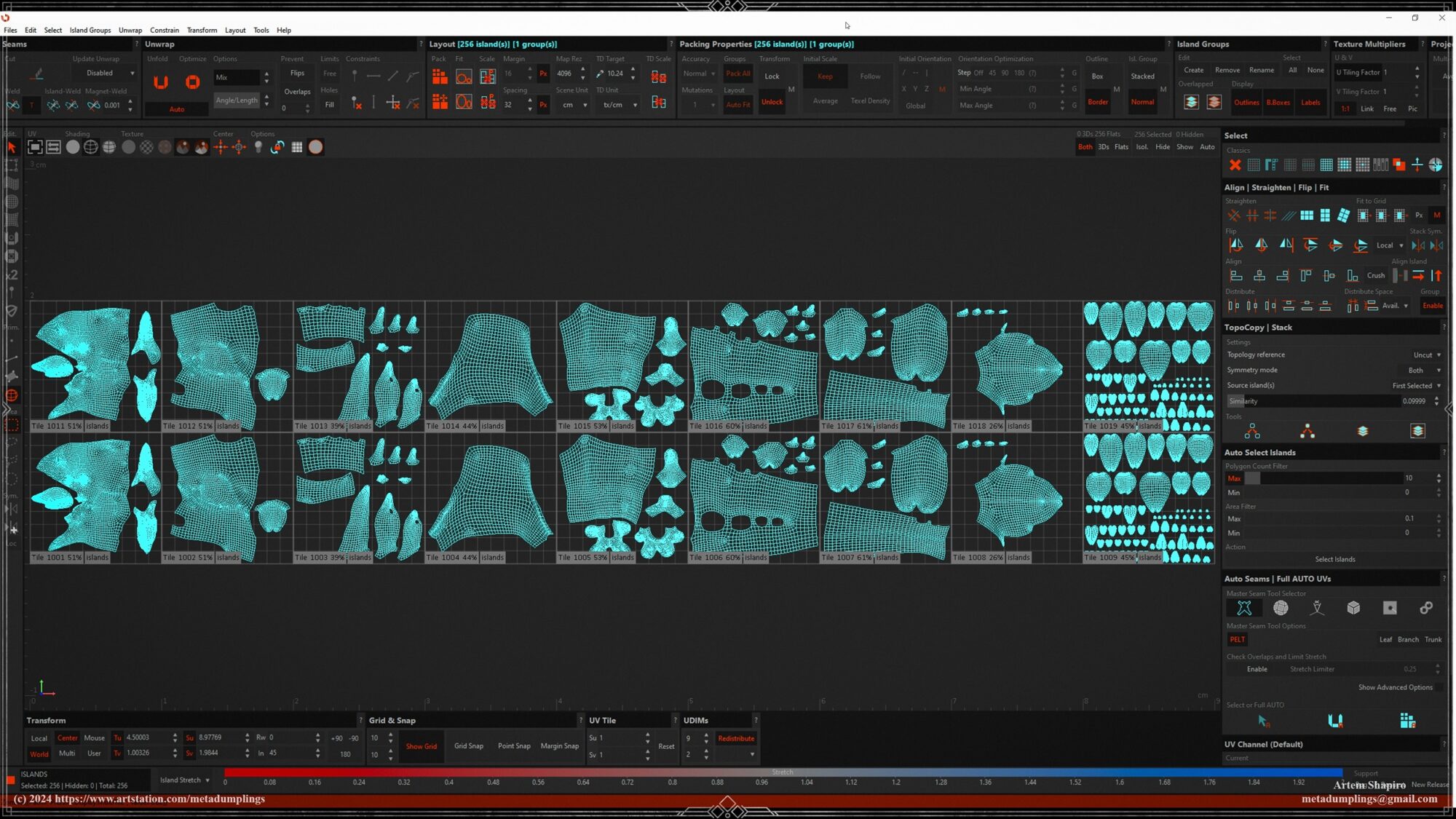Click the Unfold icon in Unwrap panel
1456x819 pixels.
[161, 82]
